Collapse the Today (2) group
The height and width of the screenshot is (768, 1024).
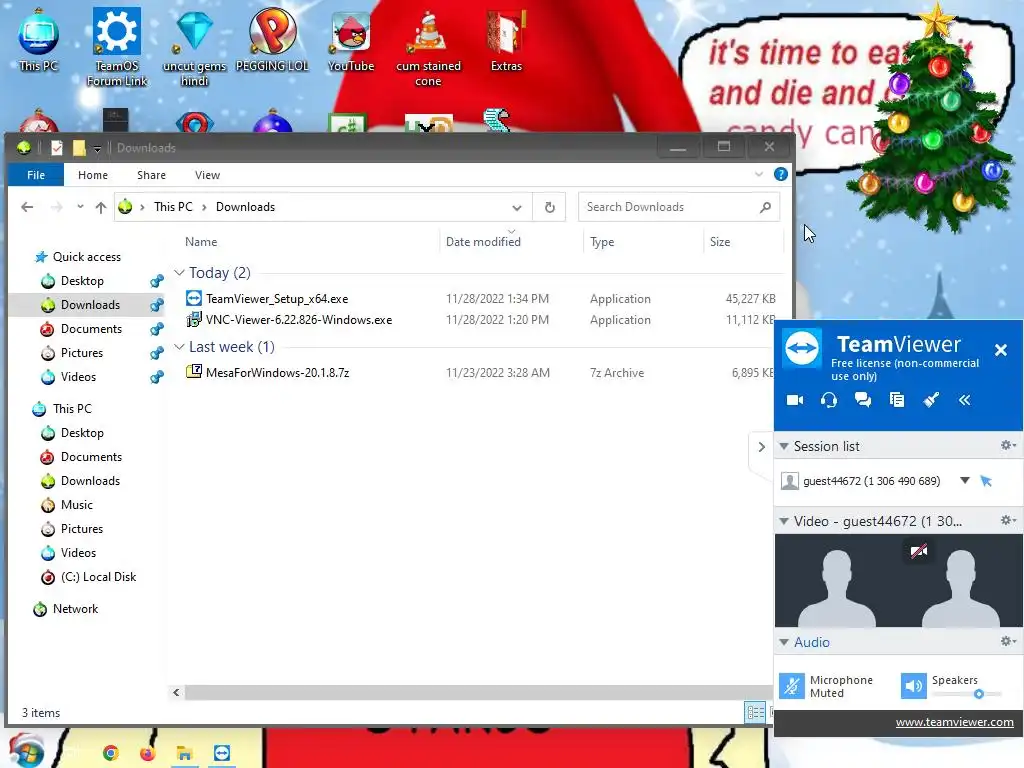pos(179,272)
